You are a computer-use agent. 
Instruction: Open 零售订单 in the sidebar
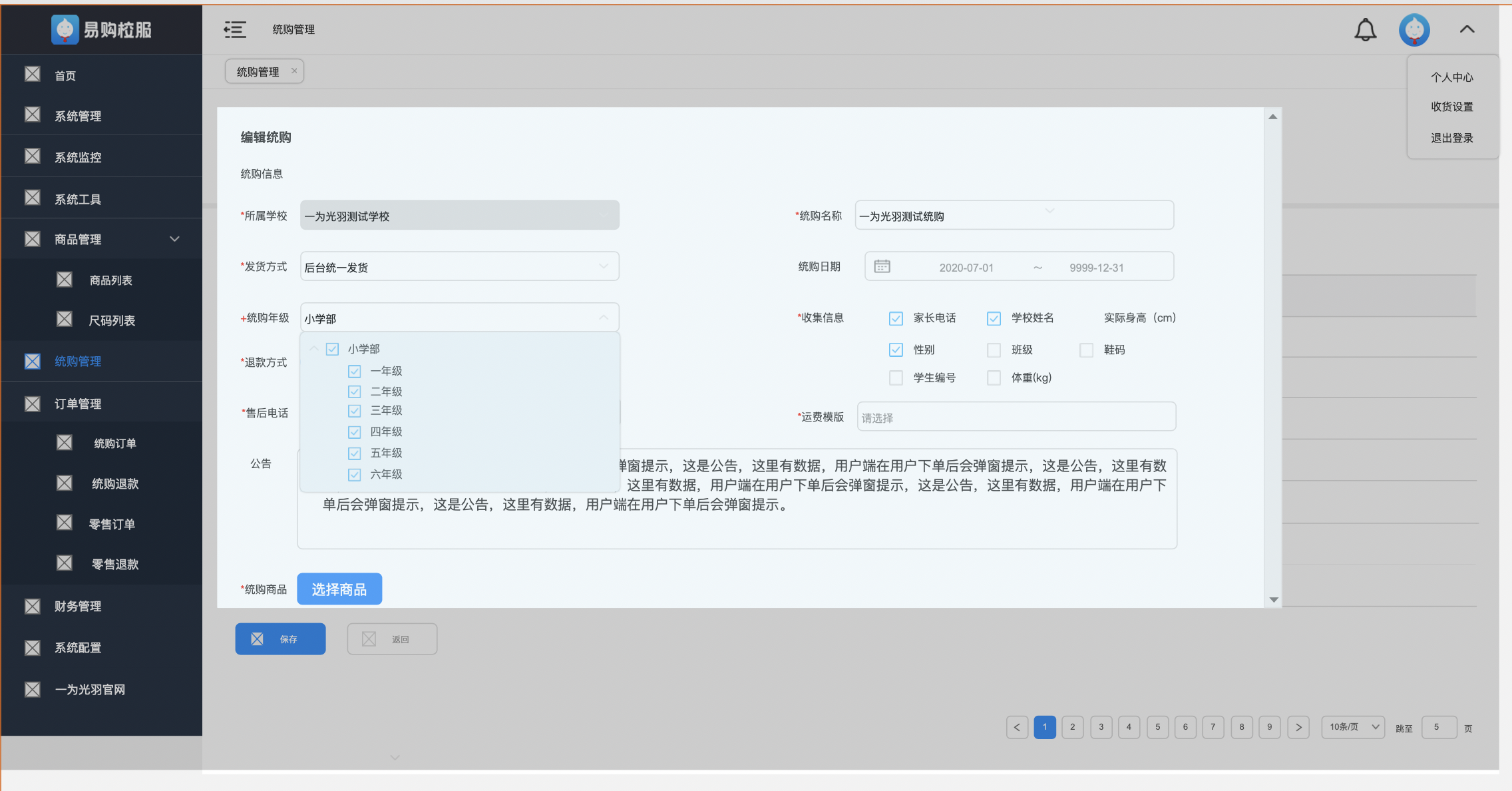[x=112, y=524]
